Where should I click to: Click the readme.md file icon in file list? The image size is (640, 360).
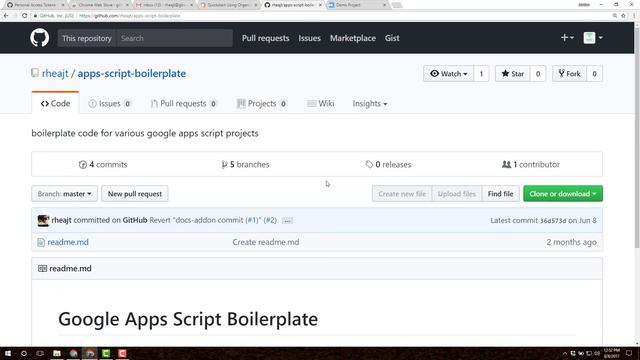click(41, 242)
